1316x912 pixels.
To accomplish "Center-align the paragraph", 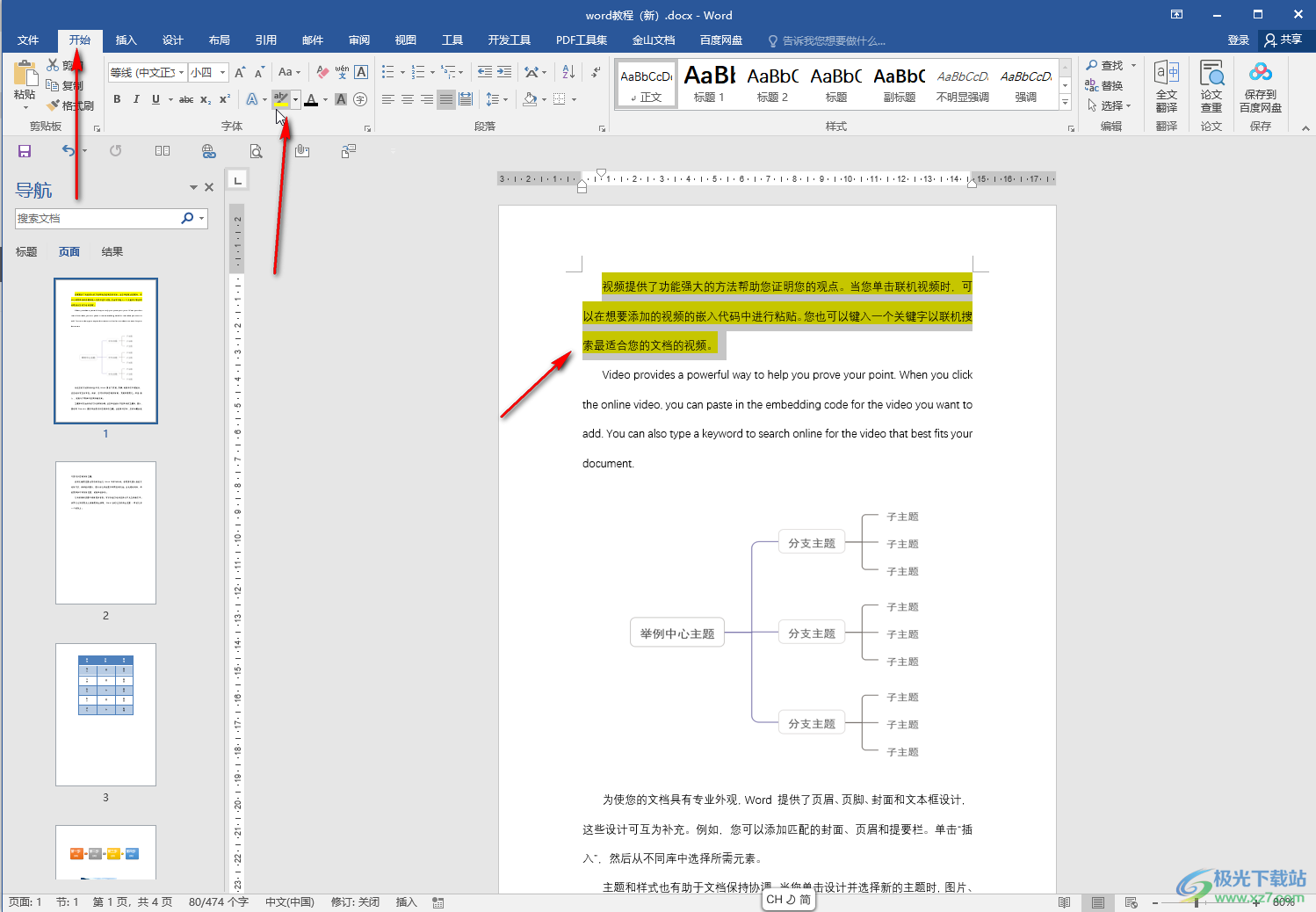I will pos(408,99).
